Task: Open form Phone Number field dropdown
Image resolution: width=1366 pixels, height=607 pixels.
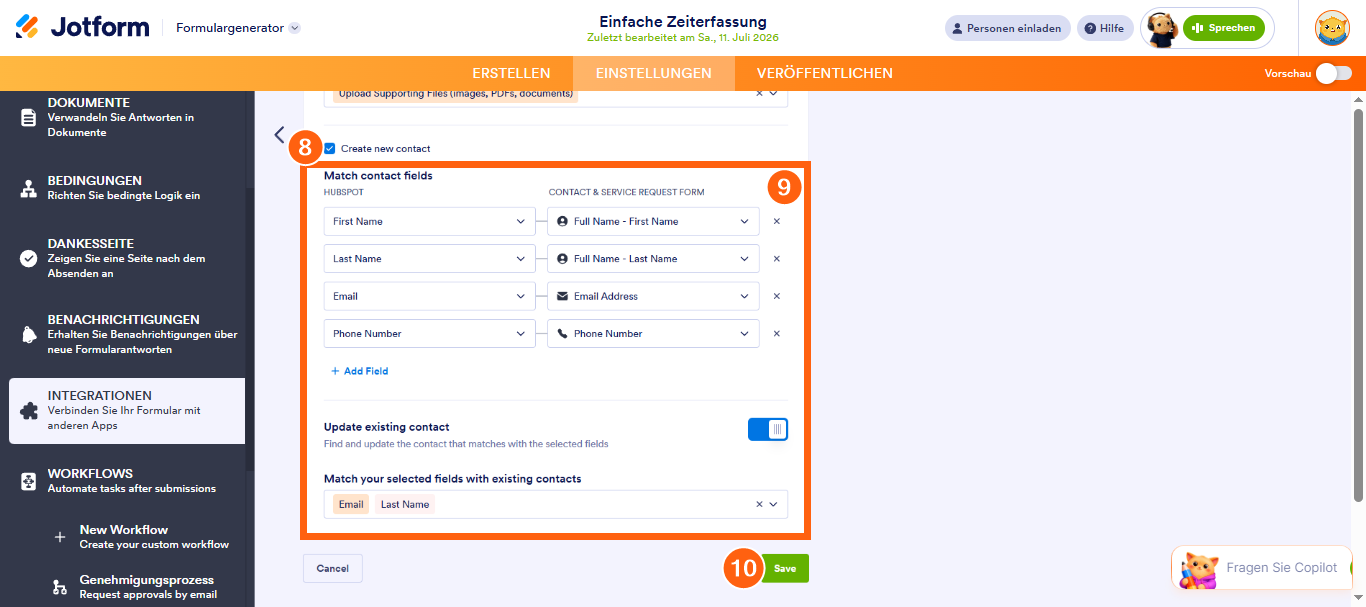Action: tap(653, 333)
